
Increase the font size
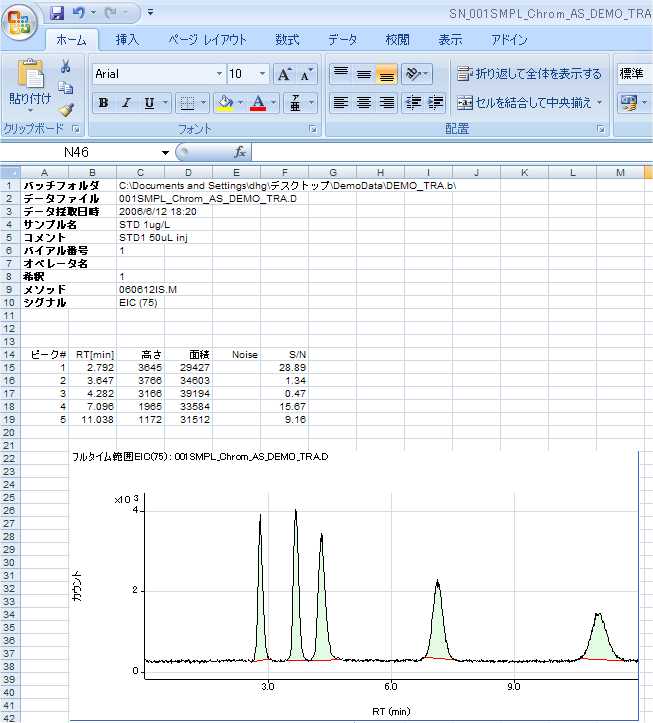click(284, 74)
